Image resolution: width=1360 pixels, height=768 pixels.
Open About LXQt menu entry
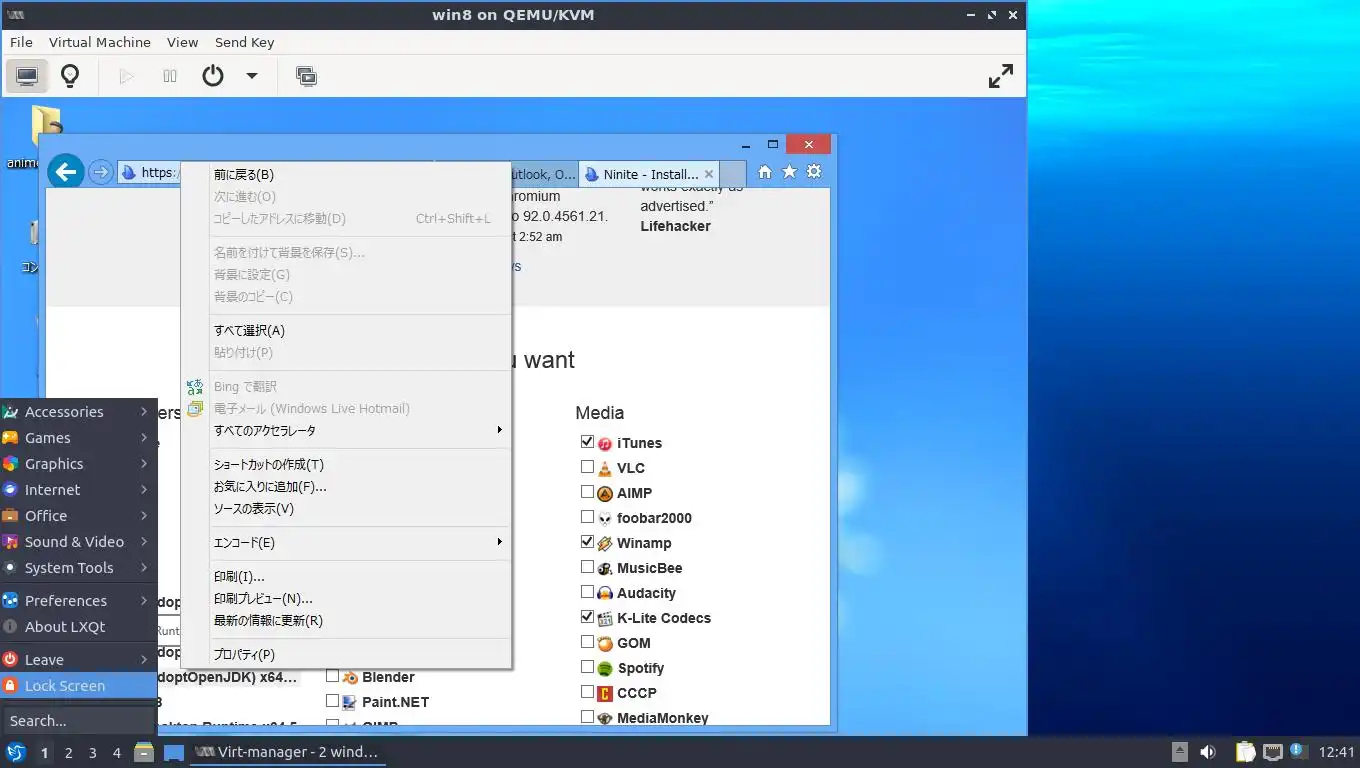click(78, 627)
